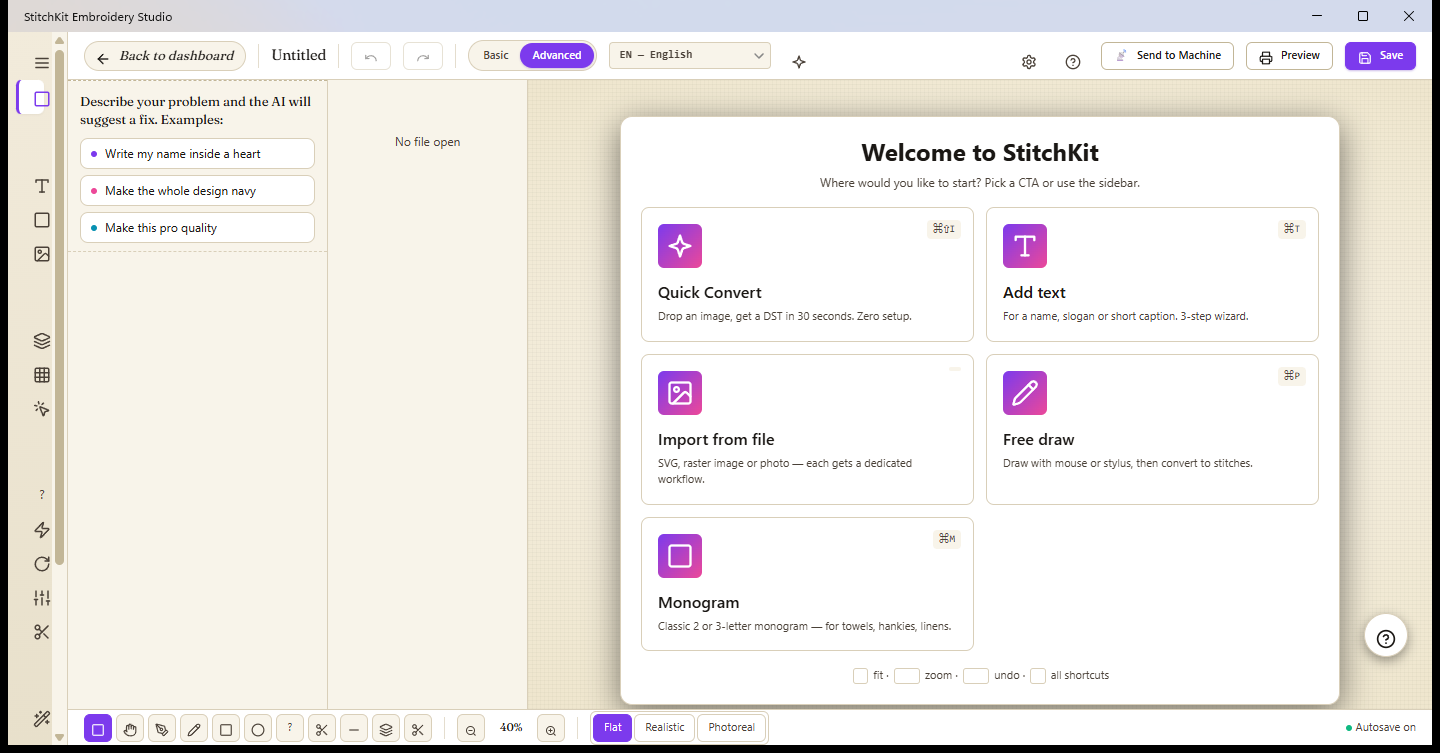This screenshot has height=753, width=1440.
Task: Open the Quick Convert card
Action: pyautogui.click(x=807, y=275)
